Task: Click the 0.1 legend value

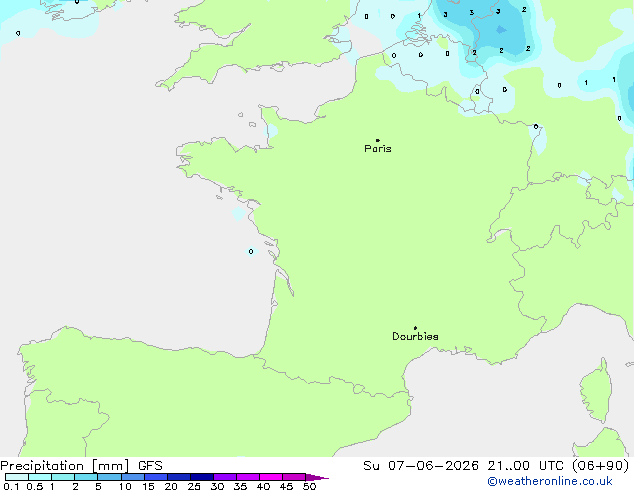Action: 11,486
